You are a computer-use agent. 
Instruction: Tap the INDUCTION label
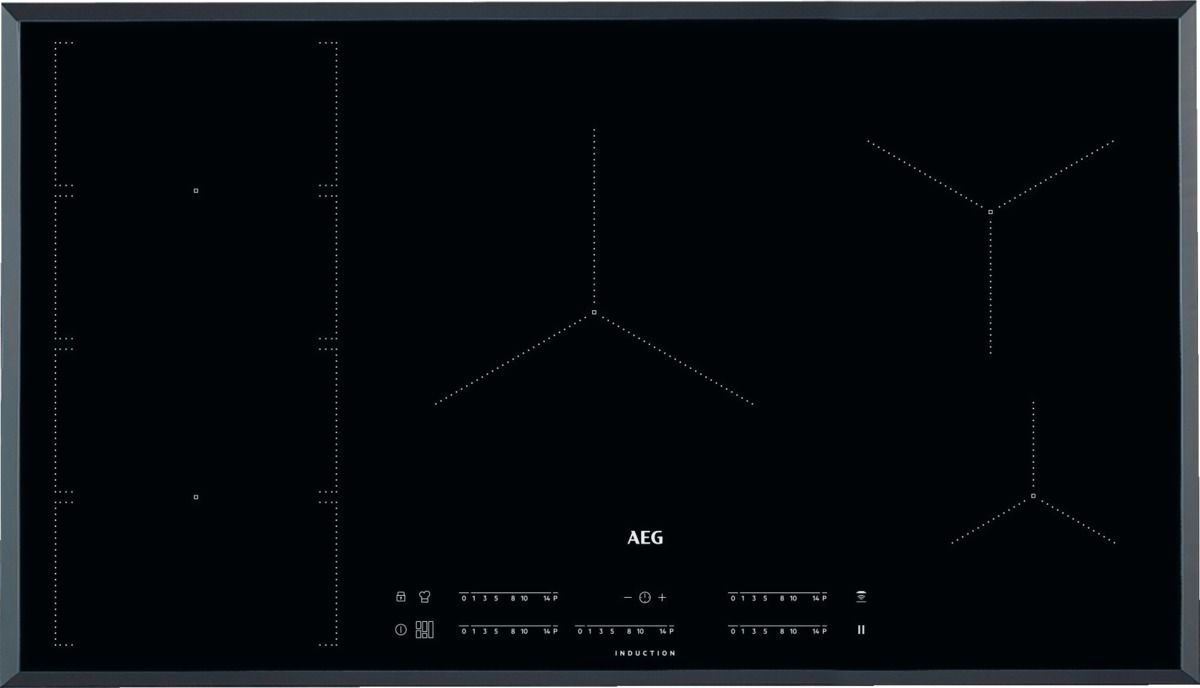click(x=644, y=653)
